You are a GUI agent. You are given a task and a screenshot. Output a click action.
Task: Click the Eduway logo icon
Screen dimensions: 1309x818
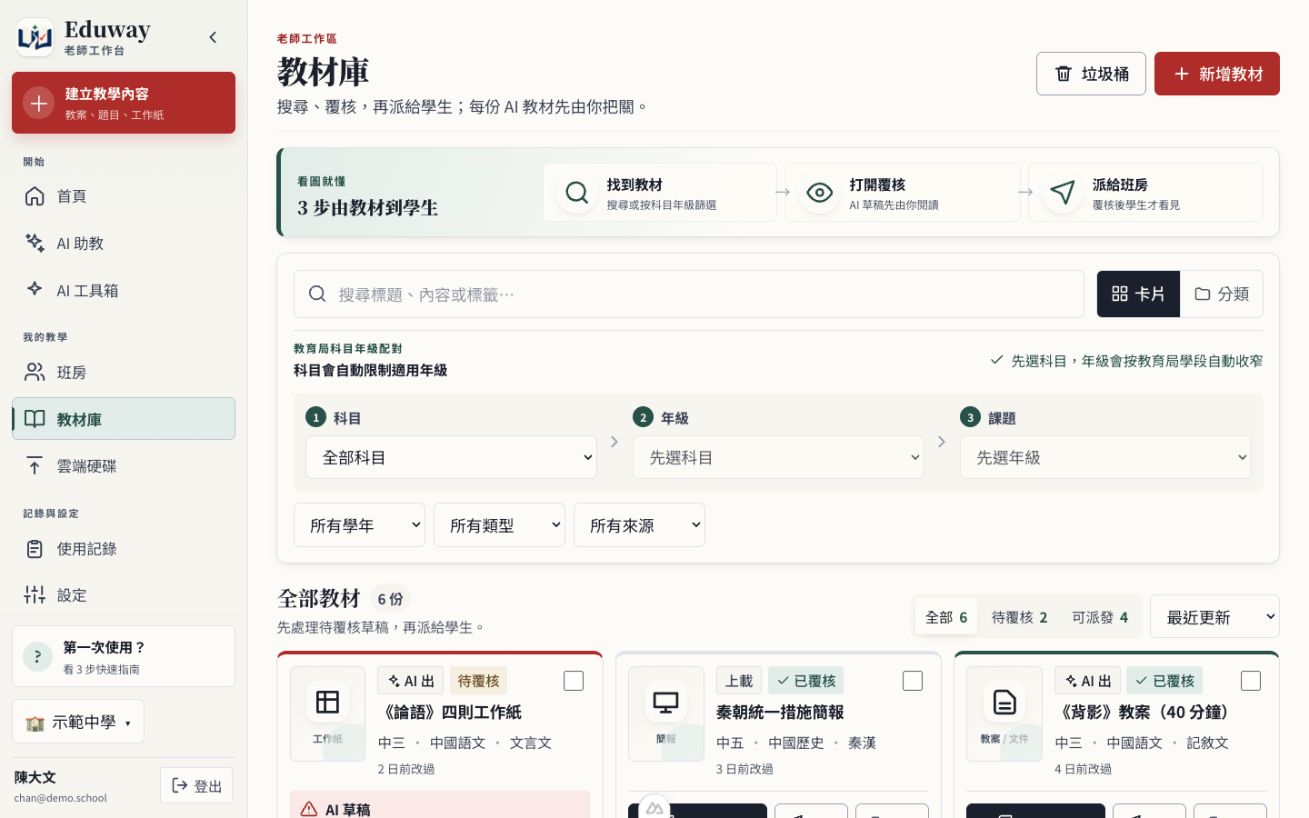coord(35,37)
